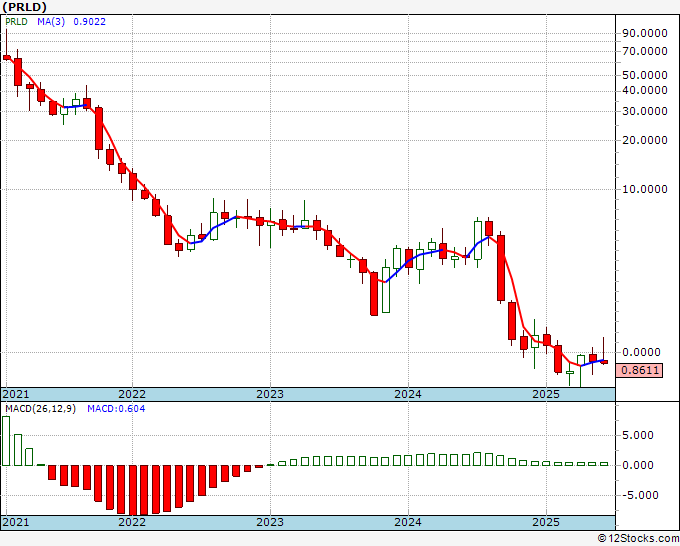This screenshot has width=680, height=546.
Task: Click 2022 on the MACD panel timeline
Action: [132, 522]
